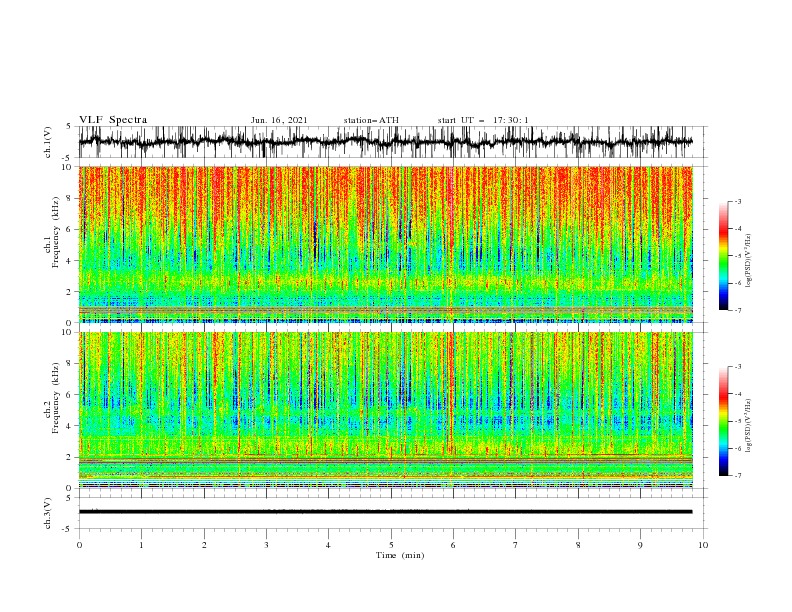This screenshot has height=612, width=792.
Task: Click the ch.3 flat black waveform trace
Action: click(x=385, y=512)
